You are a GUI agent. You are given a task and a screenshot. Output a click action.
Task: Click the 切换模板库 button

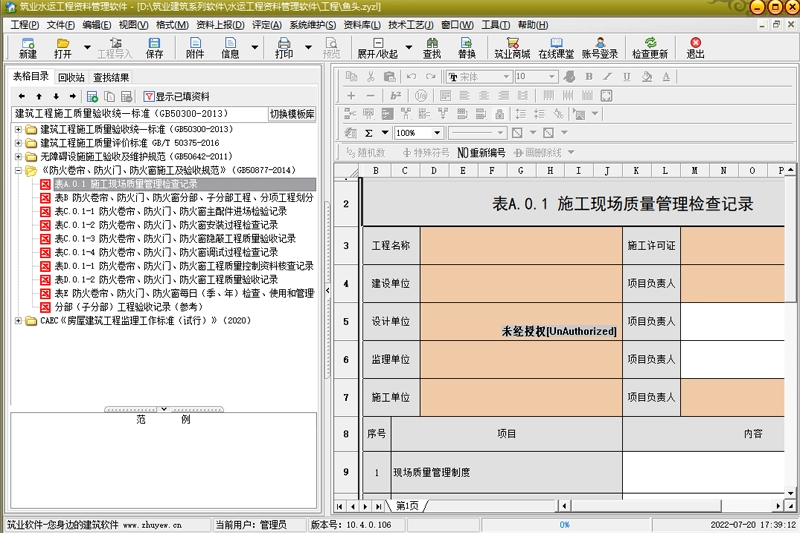click(x=292, y=114)
